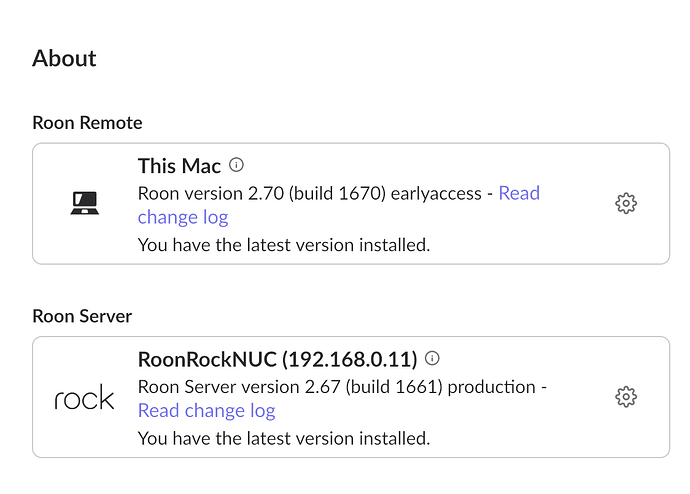This screenshot has width=690, height=494.
Task: Select the This Mac title text
Action: point(179,166)
